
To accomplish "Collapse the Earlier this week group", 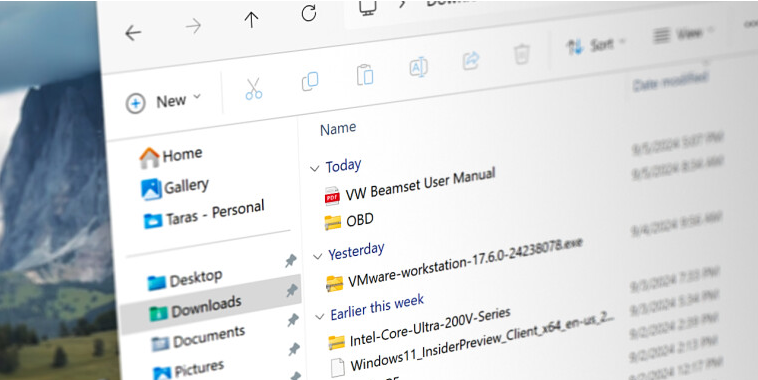I will coord(320,317).
